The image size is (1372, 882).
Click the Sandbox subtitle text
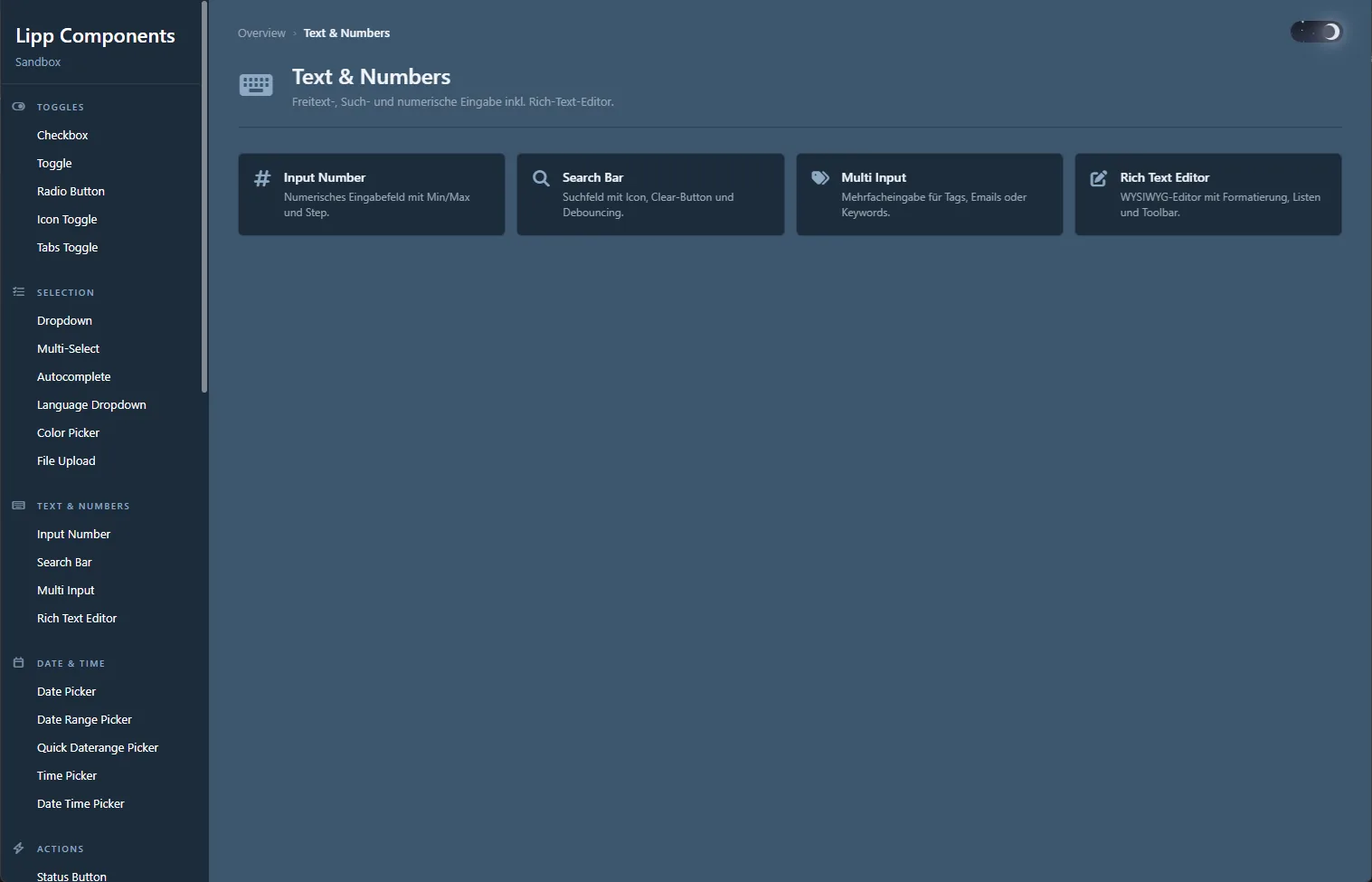38,62
